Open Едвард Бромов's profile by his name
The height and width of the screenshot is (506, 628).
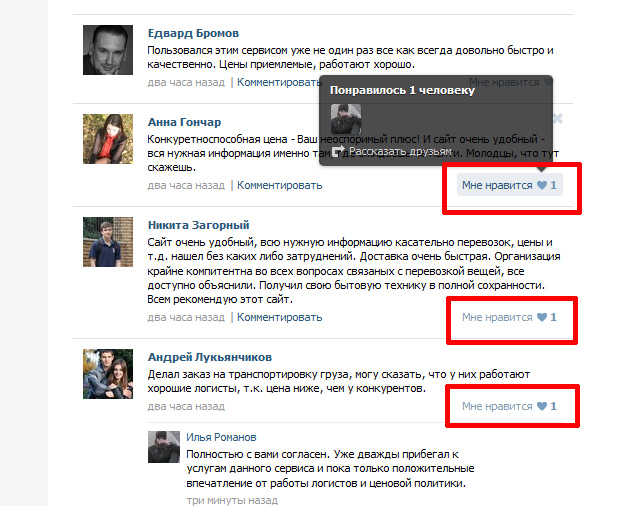193,33
